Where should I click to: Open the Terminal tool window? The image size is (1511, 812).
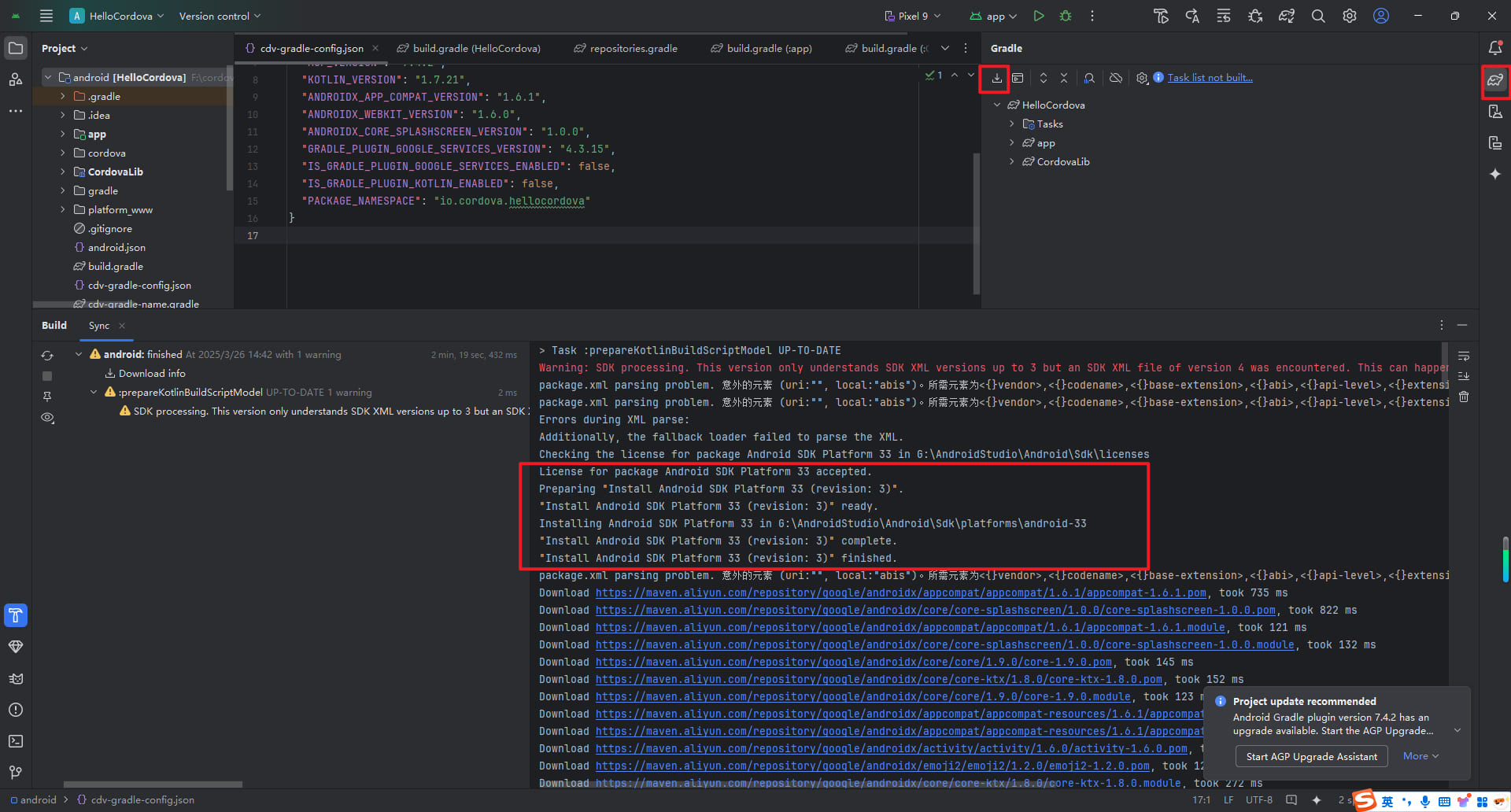[x=16, y=741]
